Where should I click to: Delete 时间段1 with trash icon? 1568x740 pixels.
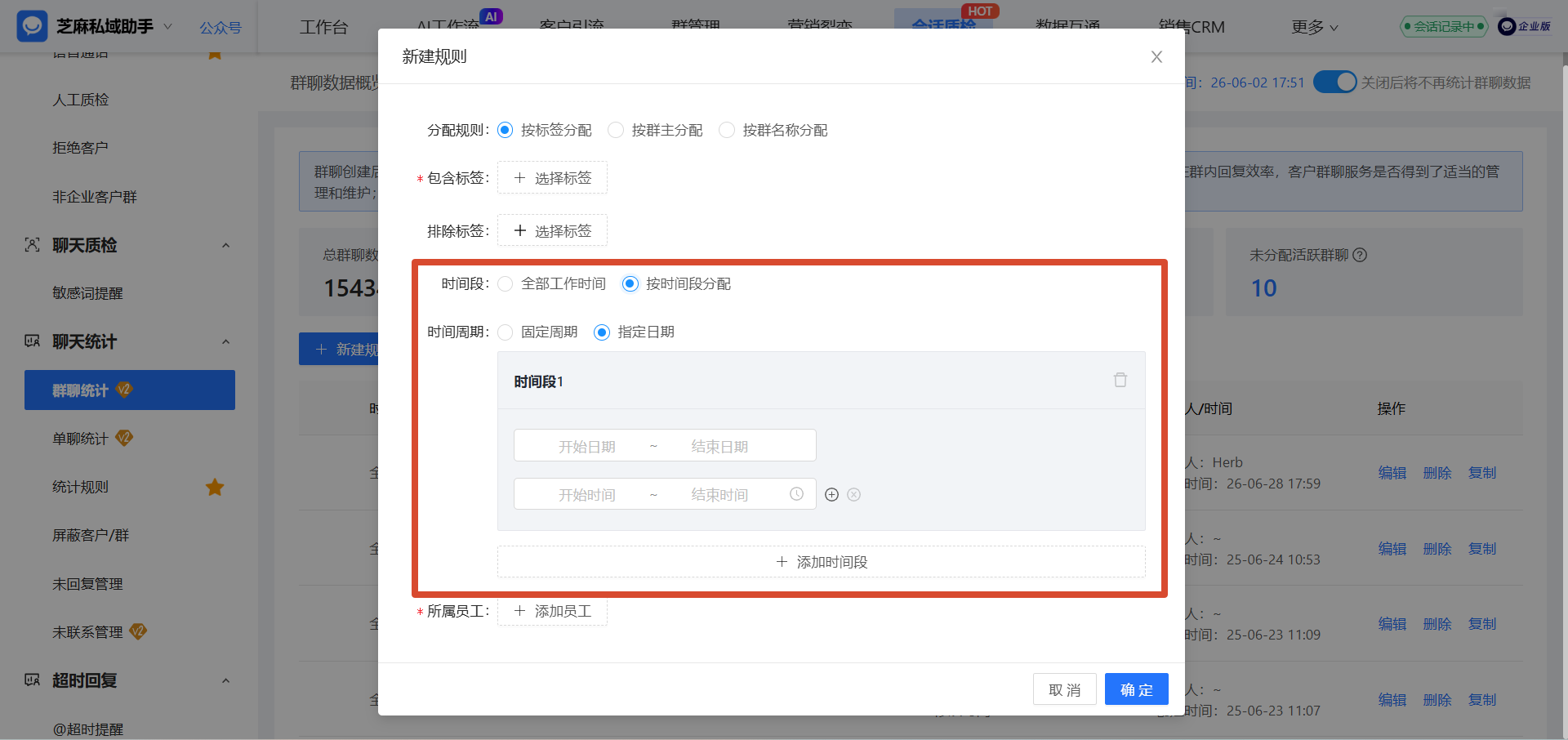pos(1120,380)
